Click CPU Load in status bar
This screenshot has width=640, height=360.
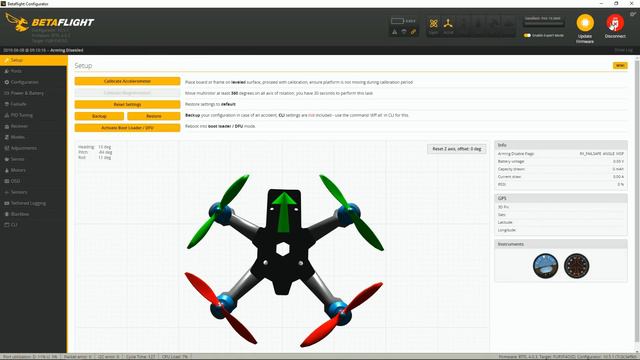[x=175, y=357]
